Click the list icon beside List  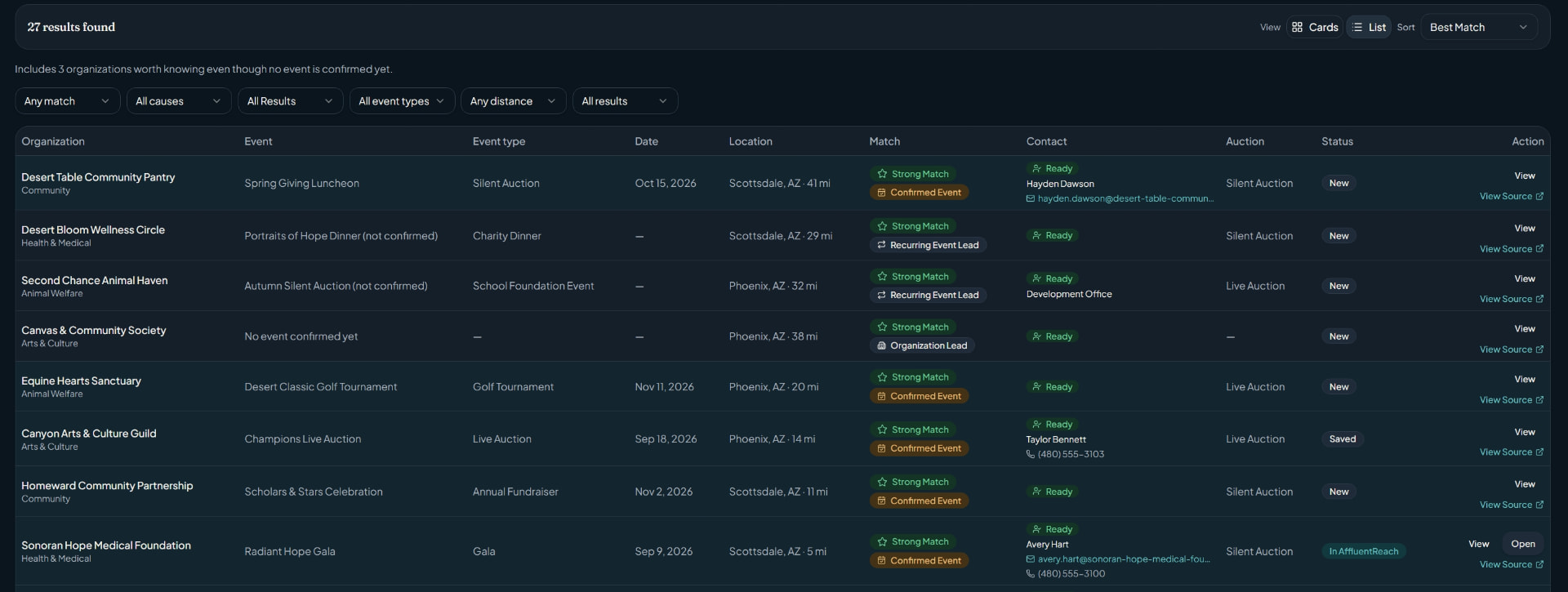[x=1357, y=27]
